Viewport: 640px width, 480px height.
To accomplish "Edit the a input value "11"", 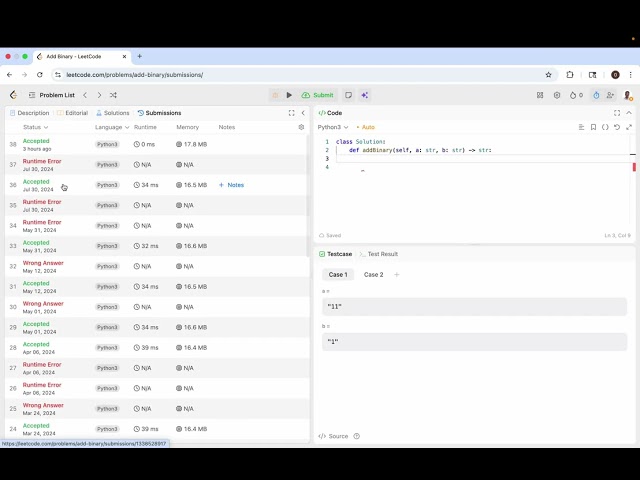I will click(474, 307).
